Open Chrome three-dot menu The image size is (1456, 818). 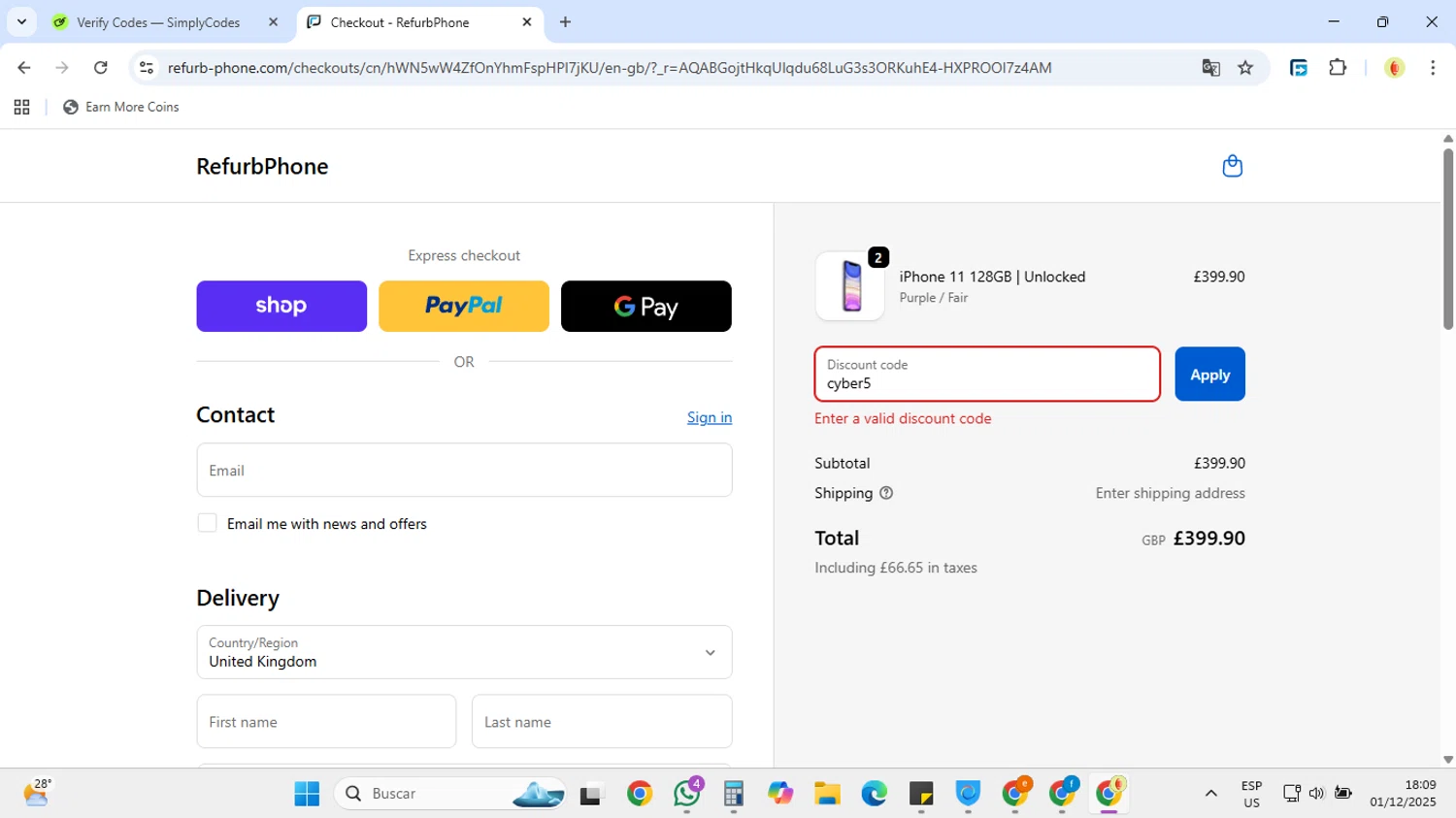click(1433, 68)
